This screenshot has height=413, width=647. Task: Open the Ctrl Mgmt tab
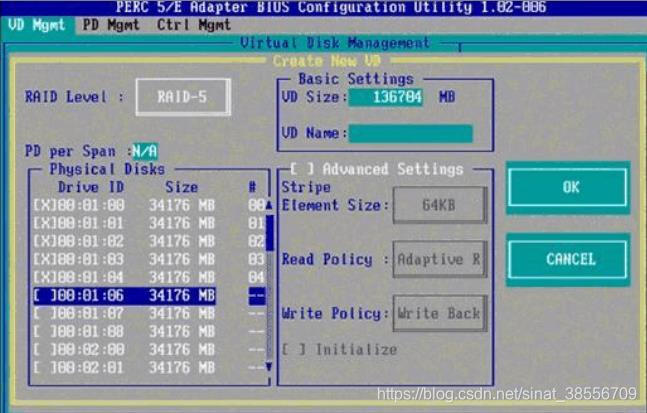pyautogui.click(x=194, y=26)
